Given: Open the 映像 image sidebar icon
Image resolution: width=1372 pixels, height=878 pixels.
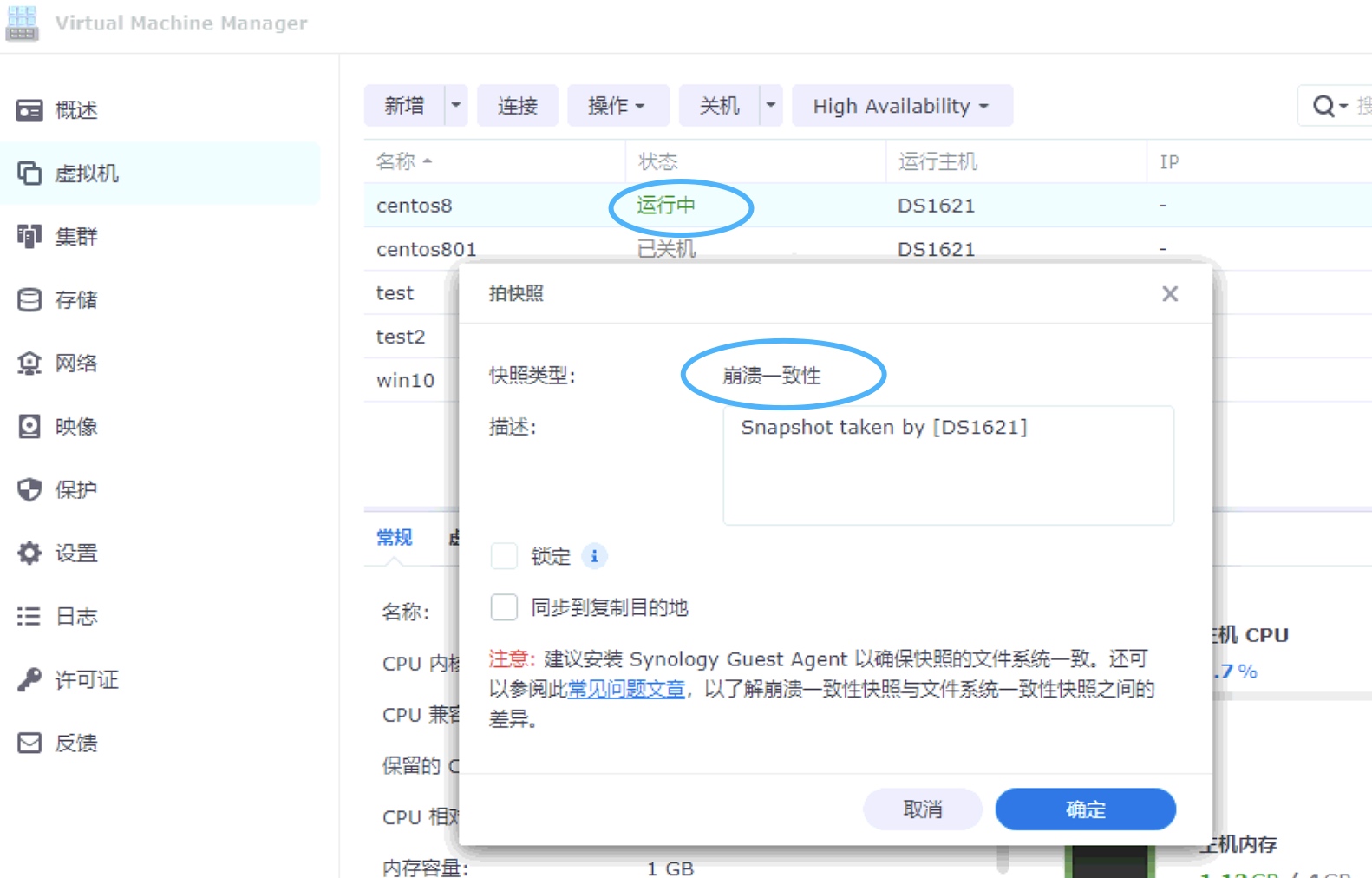Looking at the screenshot, I should tap(29, 426).
